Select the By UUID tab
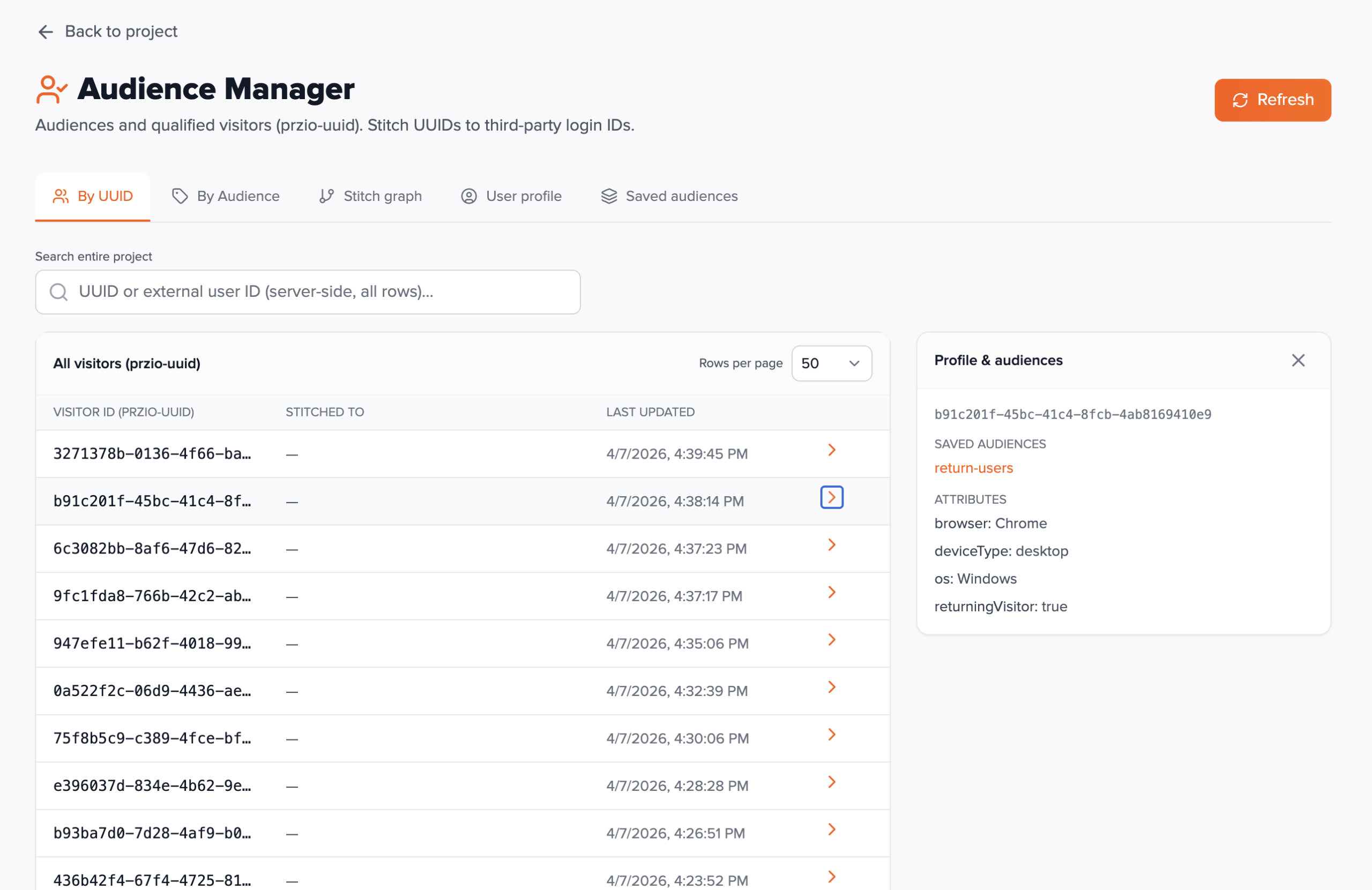This screenshot has width=1372, height=890. 93,196
